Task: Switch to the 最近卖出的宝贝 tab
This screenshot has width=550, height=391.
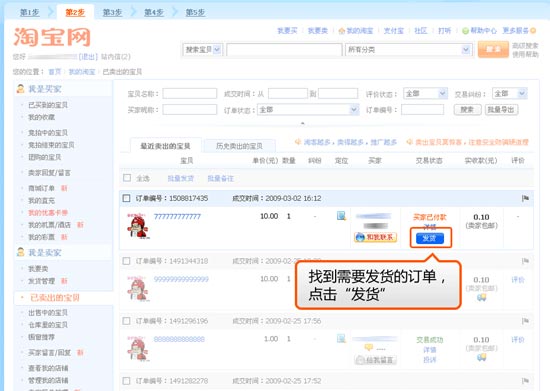Action: (165, 146)
